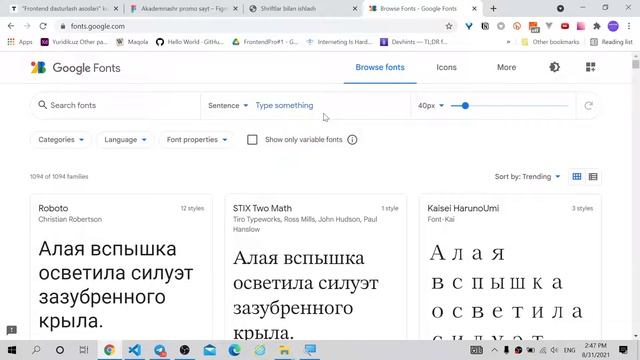Open the Chrome three-dot menu

pos(629,26)
